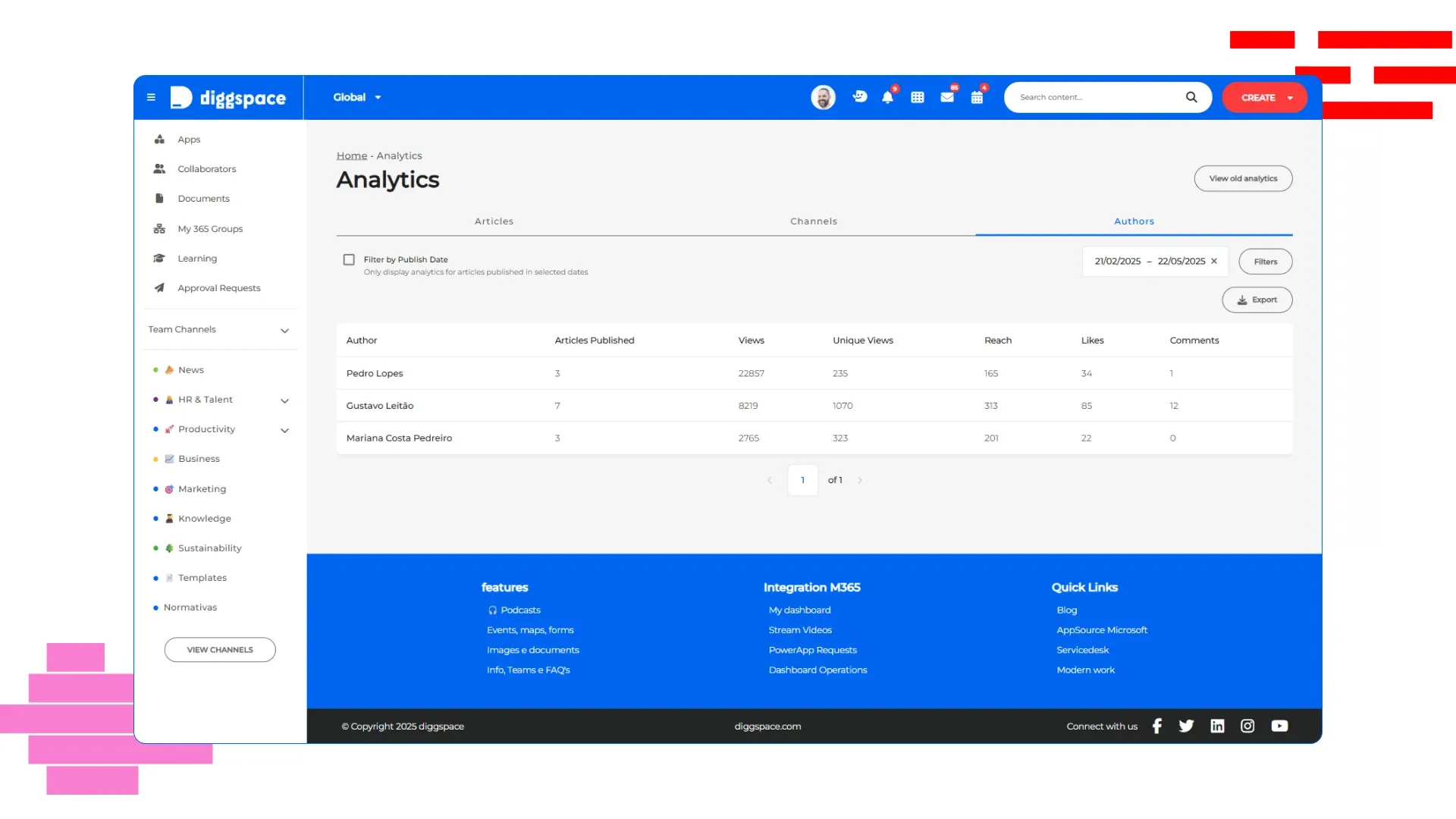
Task: Follow the Home breadcrumb link
Action: tap(352, 155)
